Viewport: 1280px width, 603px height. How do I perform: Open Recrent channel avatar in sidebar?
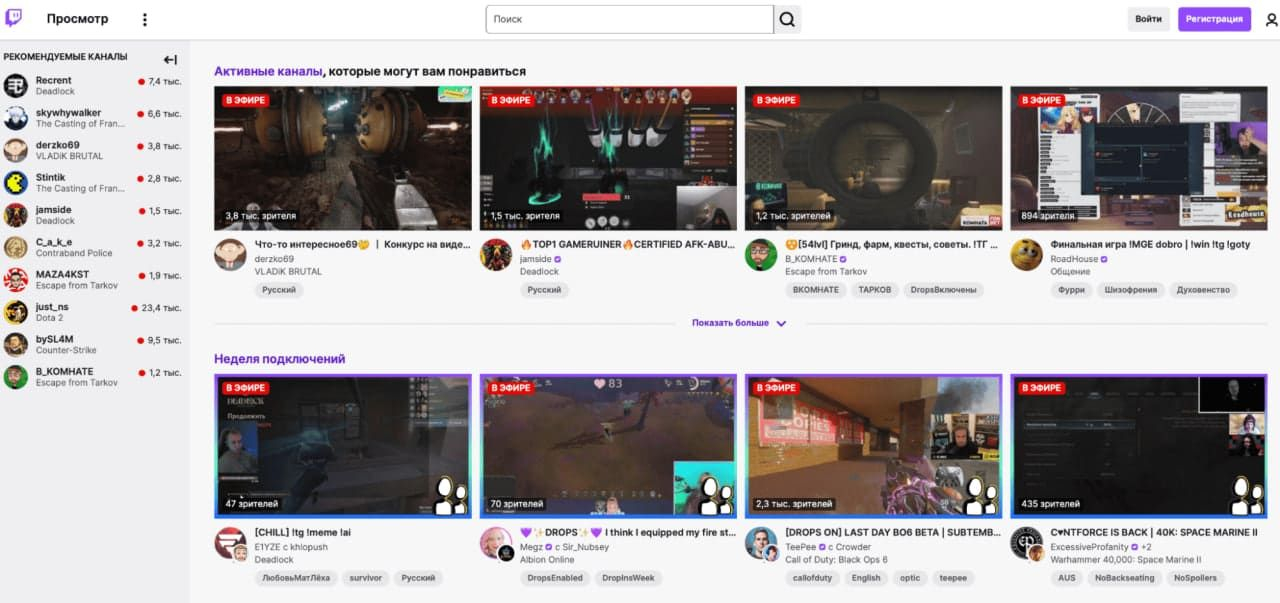tap(16, 86)
